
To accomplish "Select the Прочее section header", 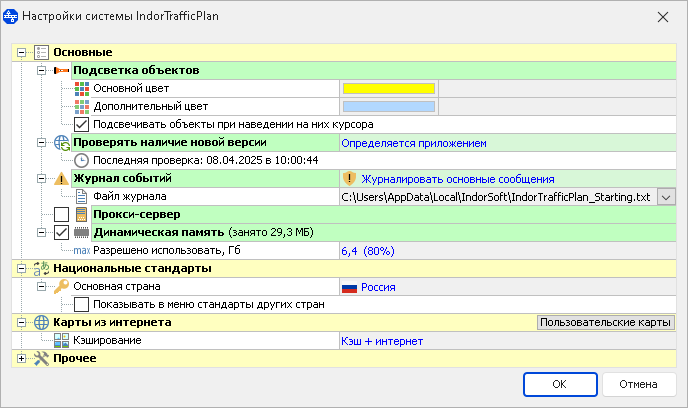I will pos(344,358).
